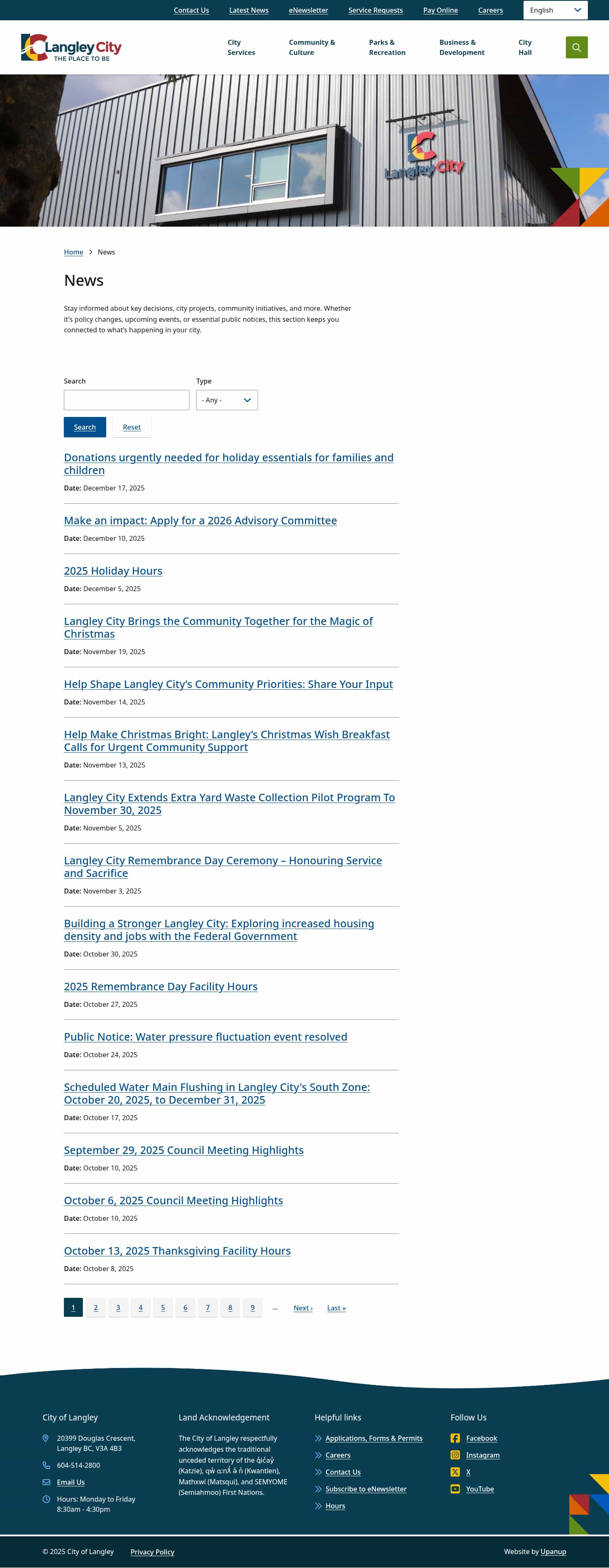Click the Langley City logo
The height and width of the screenshot is (1568, 609).
pyautogui.click(x=71, y=47)
